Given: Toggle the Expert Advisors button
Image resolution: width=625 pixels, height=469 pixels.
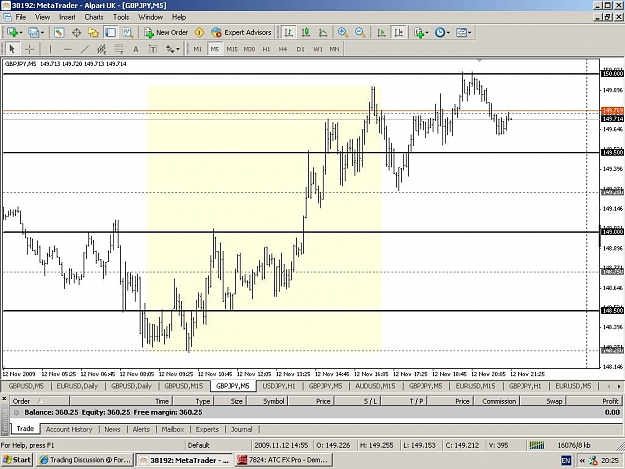Looking at the screenshot, I should click(x=241, y=32).
